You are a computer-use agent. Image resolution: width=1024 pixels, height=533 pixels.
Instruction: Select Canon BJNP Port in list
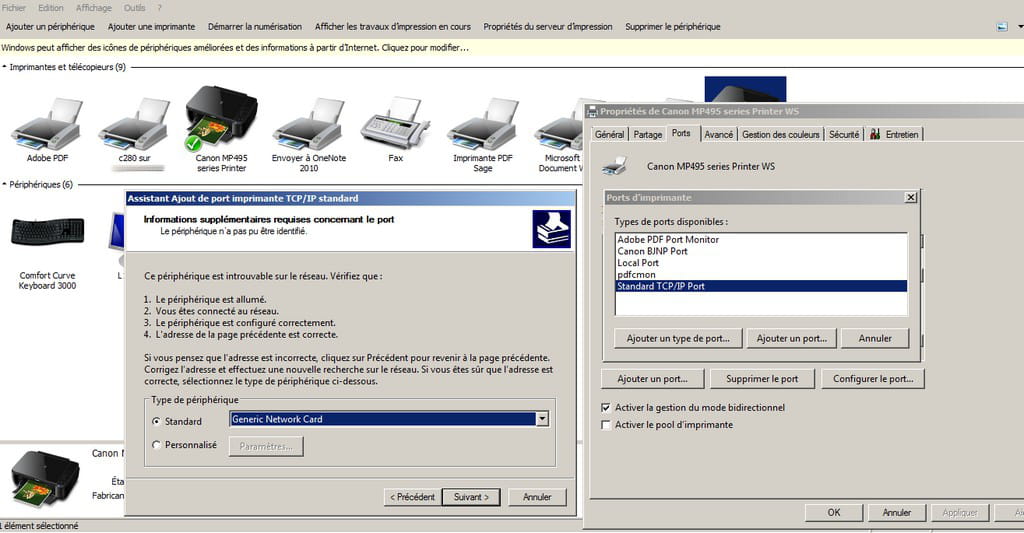pyautogui.click(x=761, y=251)
